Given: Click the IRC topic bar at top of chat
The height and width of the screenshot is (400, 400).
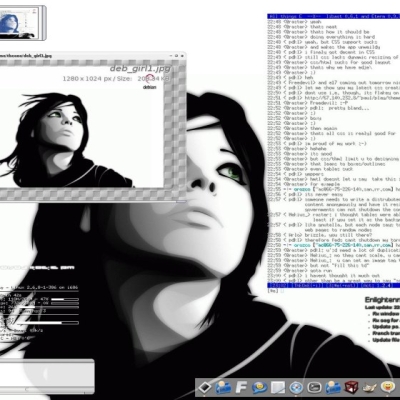Looking at the screenshot, I should tap(333, 16).
